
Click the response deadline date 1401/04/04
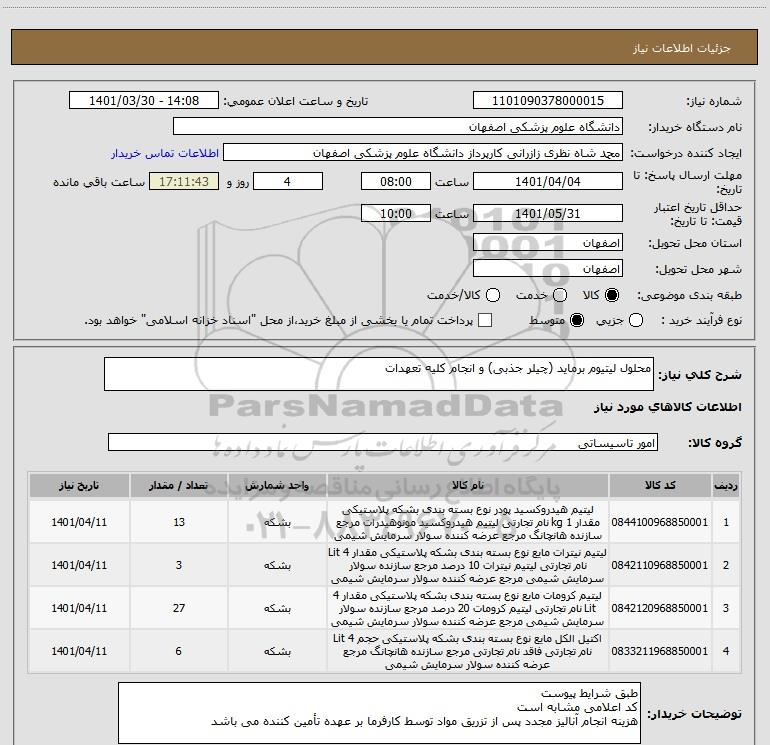click(548, 182)
